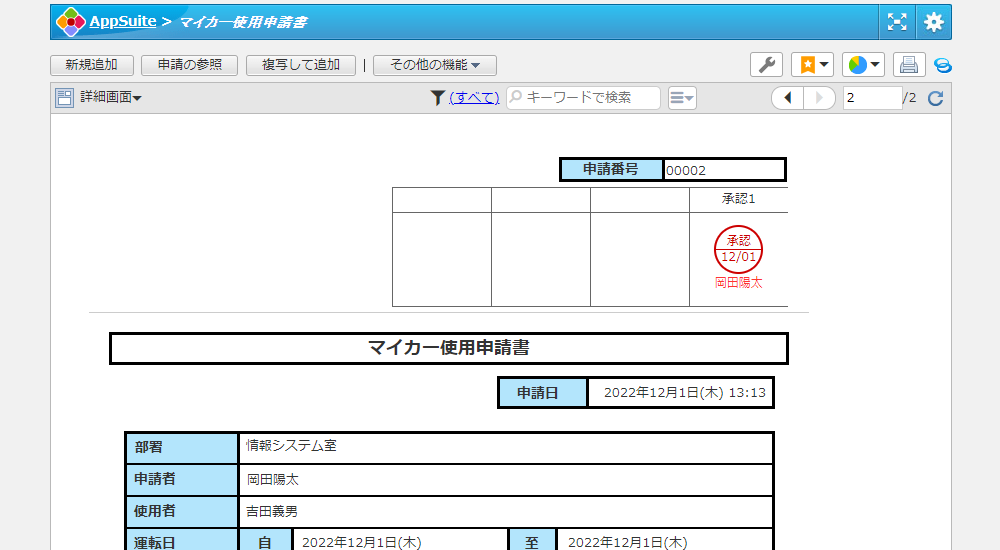Click the AppSuite colorful logo icon
The height and width of the screenshot is (550, 1000).
click(71, 21)
